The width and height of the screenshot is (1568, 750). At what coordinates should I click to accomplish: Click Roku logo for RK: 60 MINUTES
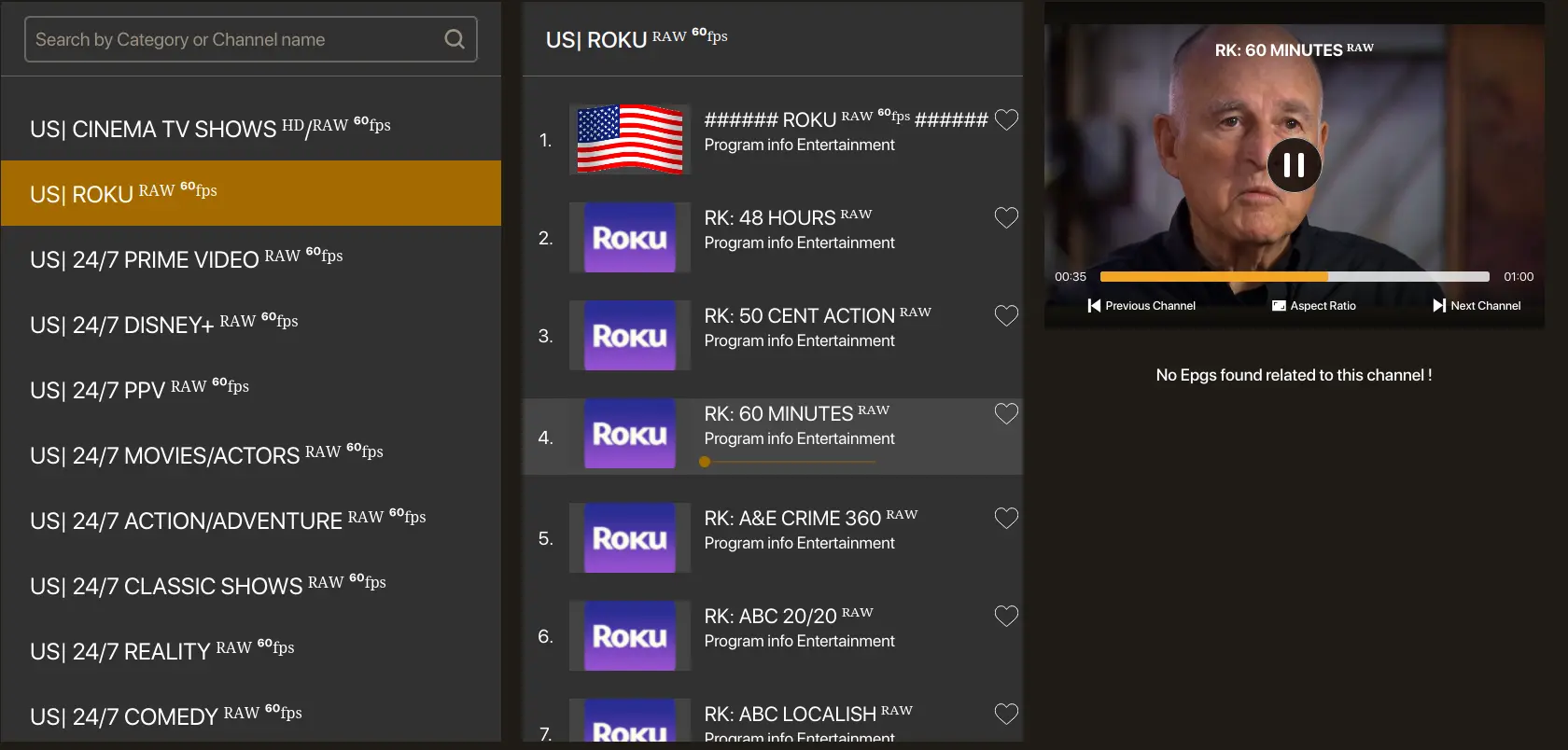(x=630, y=434)
